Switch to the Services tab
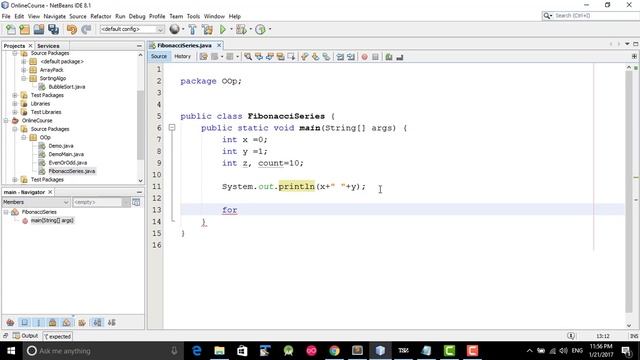The image size is (640, 360). coord(48,46)
